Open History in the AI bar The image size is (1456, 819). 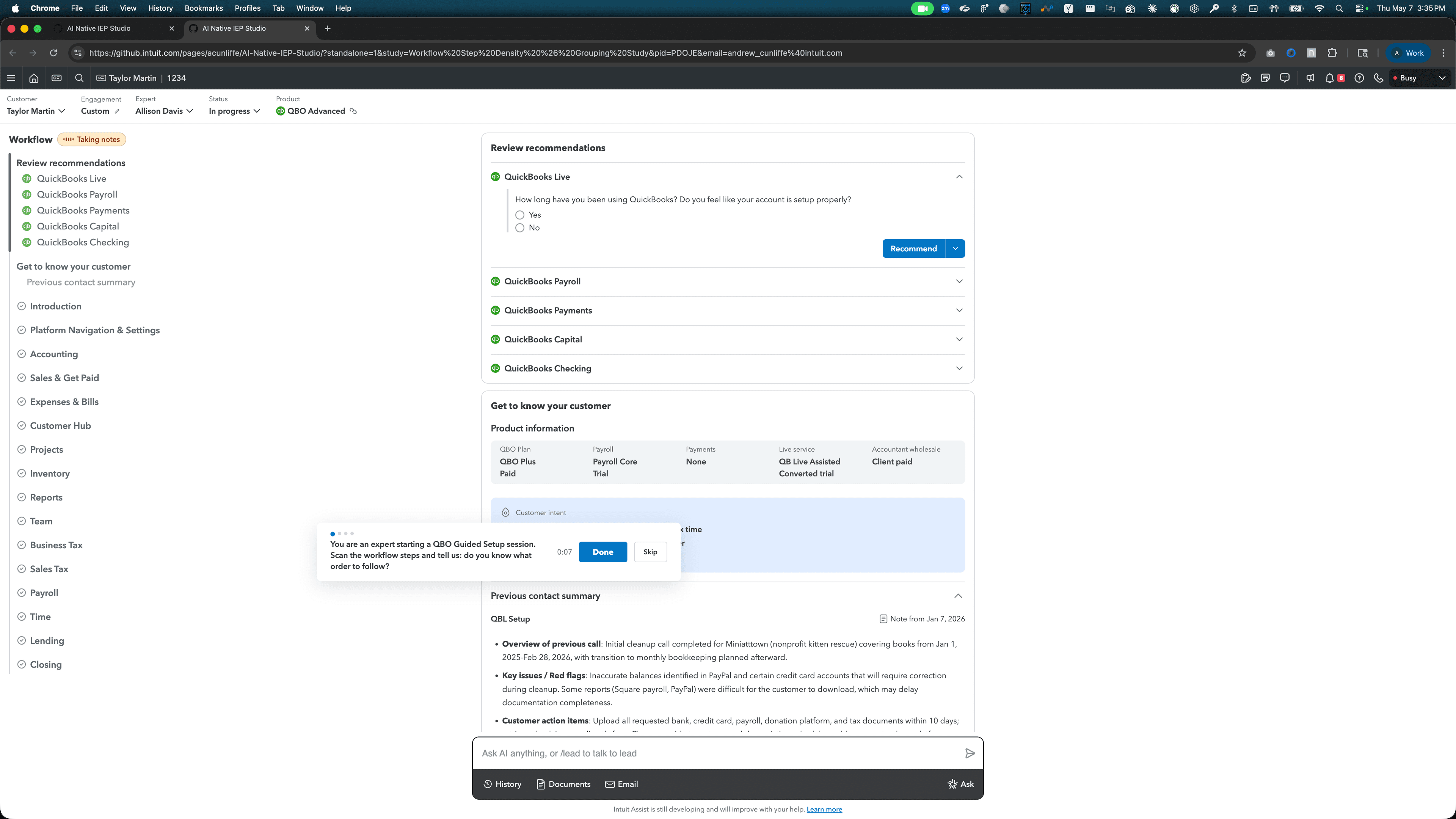[x=502, y=784]
